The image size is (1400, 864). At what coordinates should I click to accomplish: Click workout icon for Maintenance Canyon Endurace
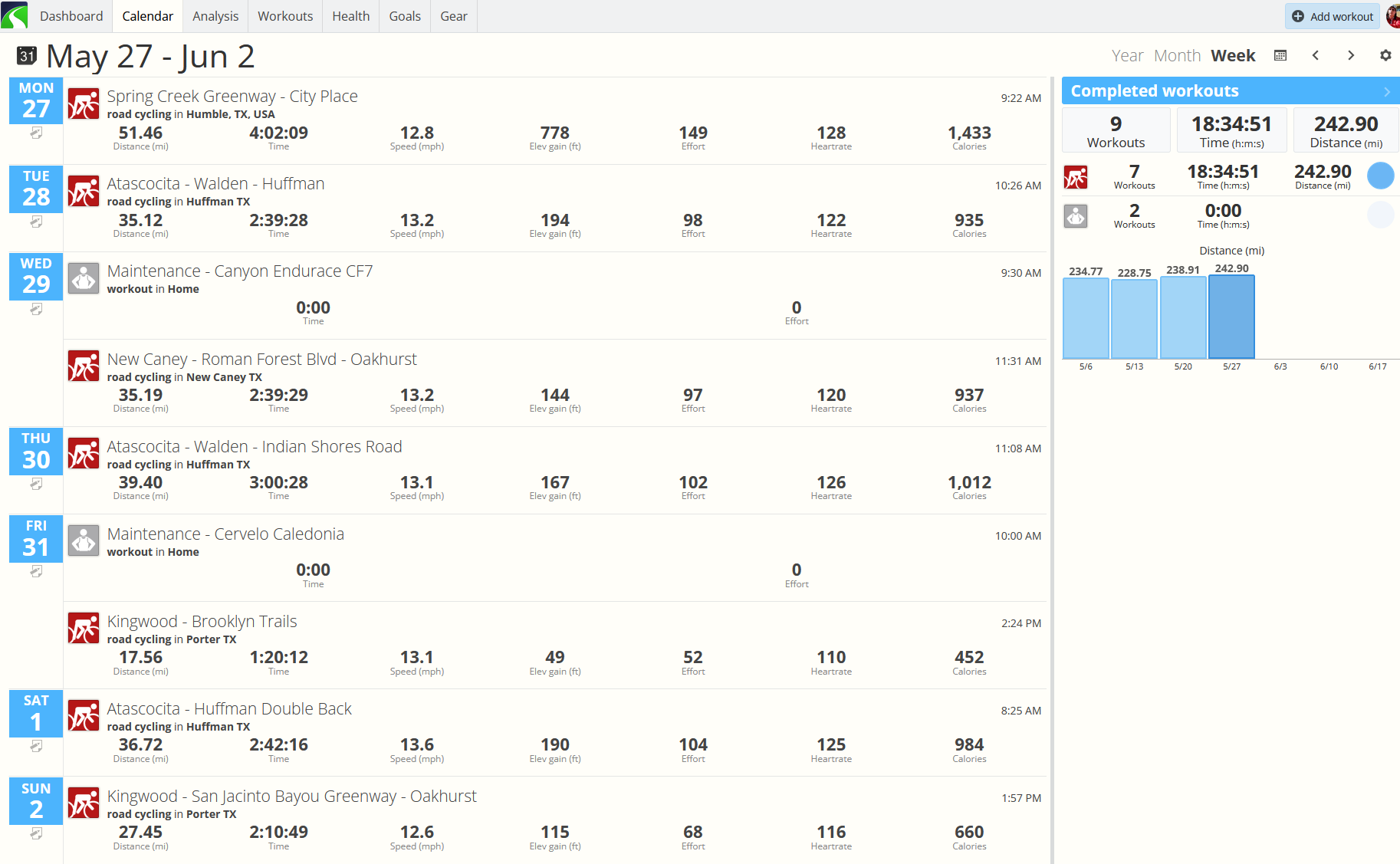coord(84,278)
